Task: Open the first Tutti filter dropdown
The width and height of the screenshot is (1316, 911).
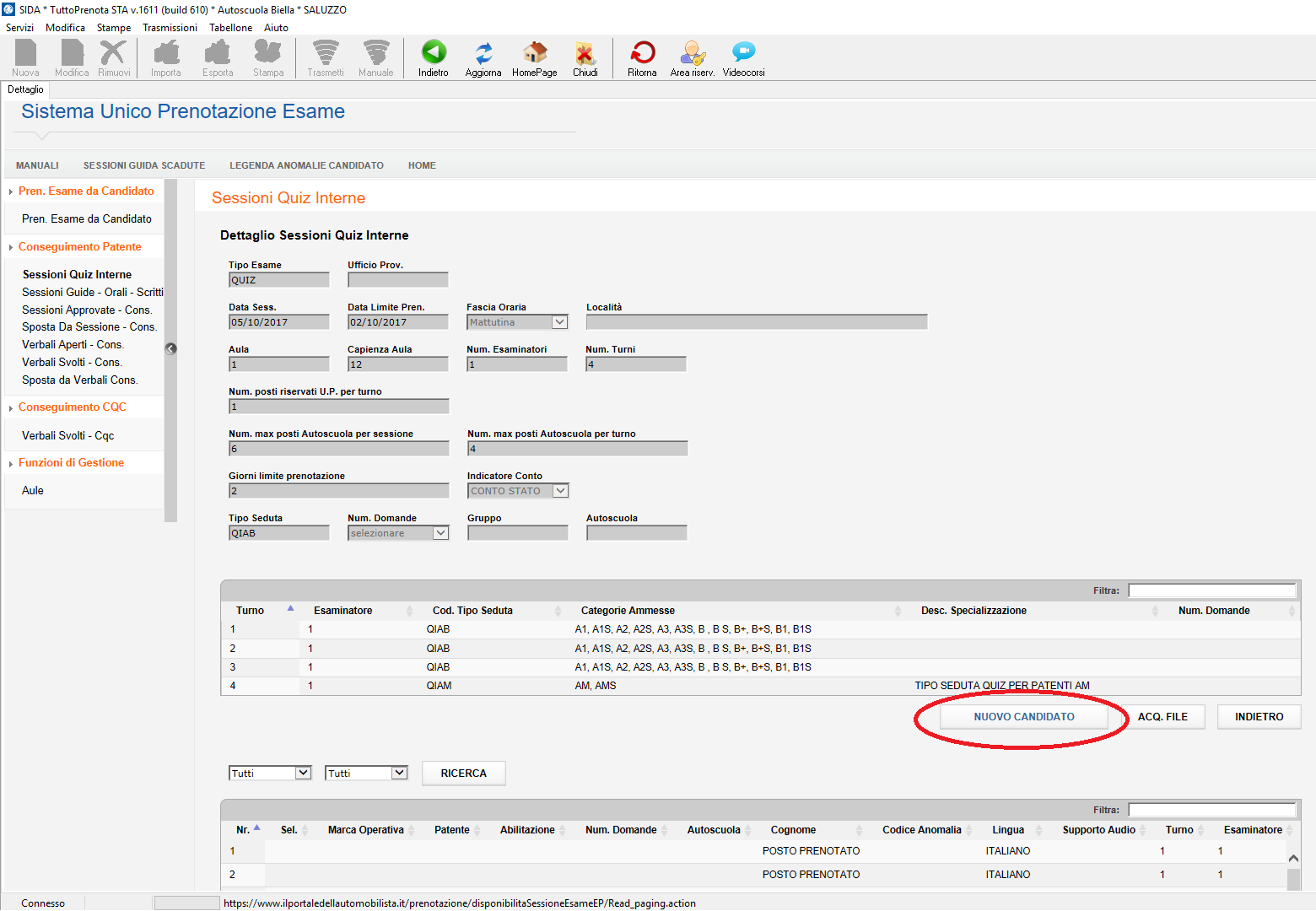Action: point(303,773)
